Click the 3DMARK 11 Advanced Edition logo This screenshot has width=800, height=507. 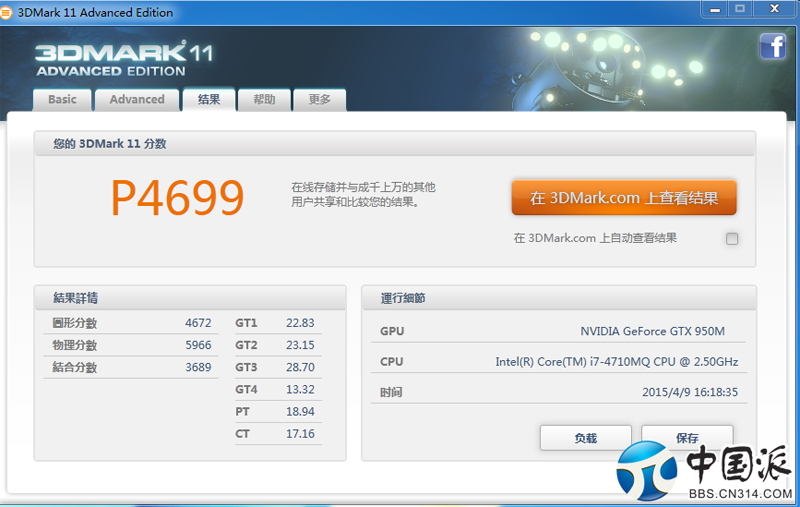[x=124, y=59]
